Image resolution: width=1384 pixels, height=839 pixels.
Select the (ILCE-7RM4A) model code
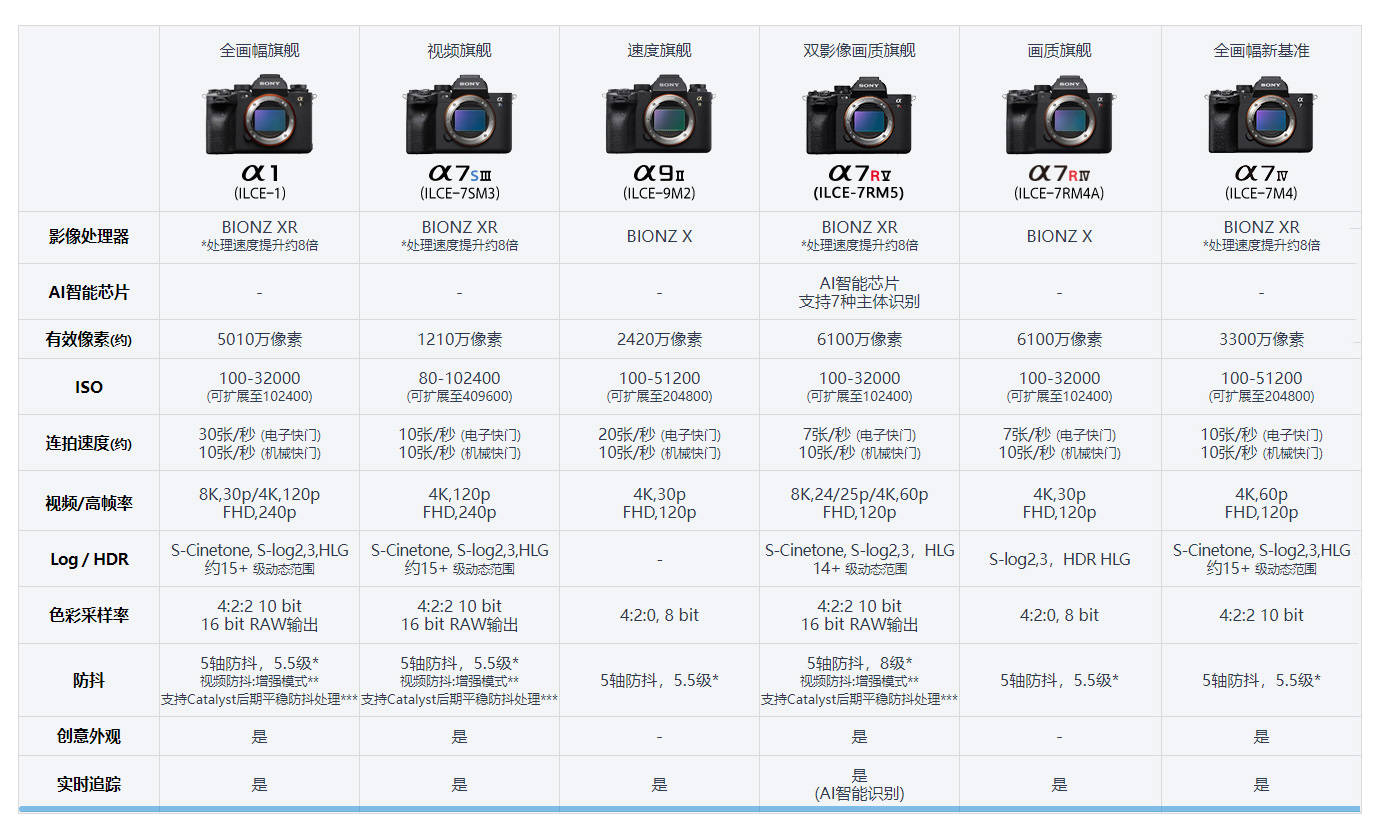click(x=1060, y=193)
